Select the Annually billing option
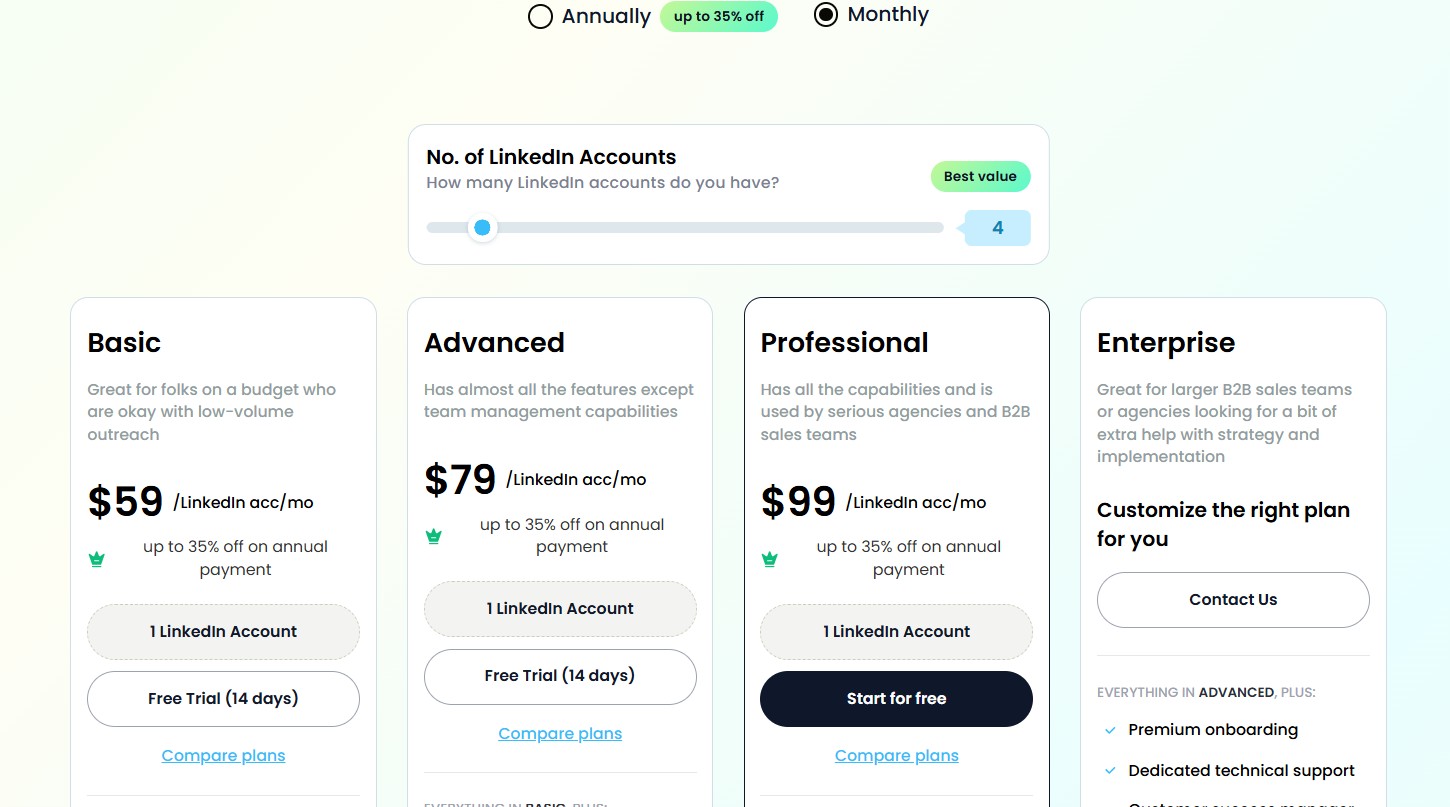The image size is (1450, 807). (540, 16)
